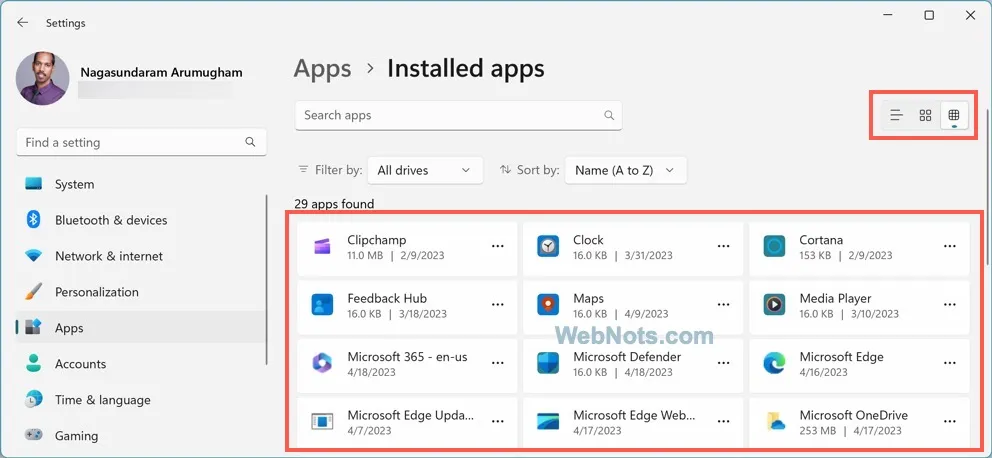Switch to list view layout icon
Screen dimensions: 992x458
pos(896,115)
